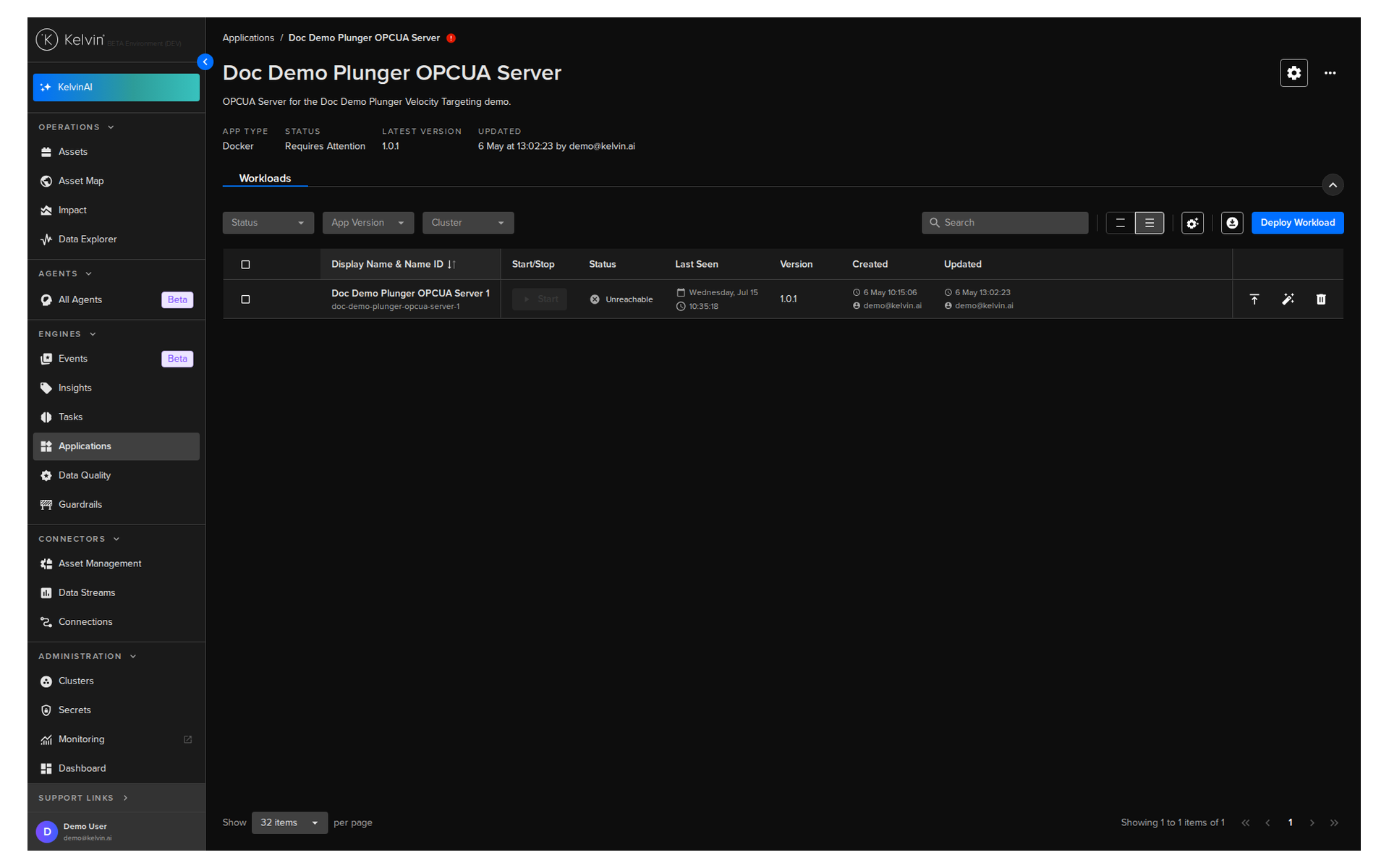The height and width of the screenshot is (868, 1389).
Task: Collapse the Engines sidebar section
Action: click(x=67, y=334)
